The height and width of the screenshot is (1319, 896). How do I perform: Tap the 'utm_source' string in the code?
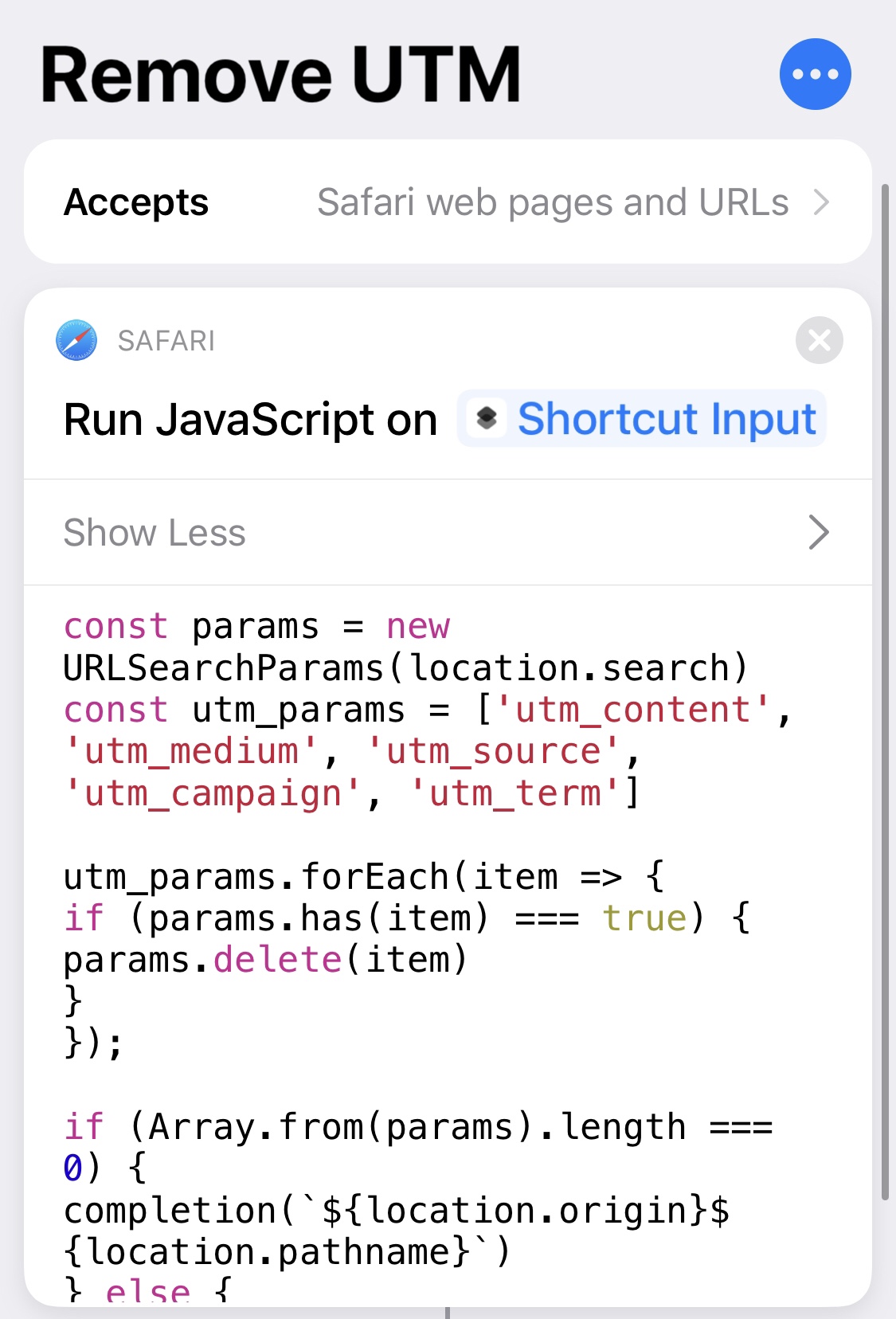pyautogui.click(x=492, y=751)
